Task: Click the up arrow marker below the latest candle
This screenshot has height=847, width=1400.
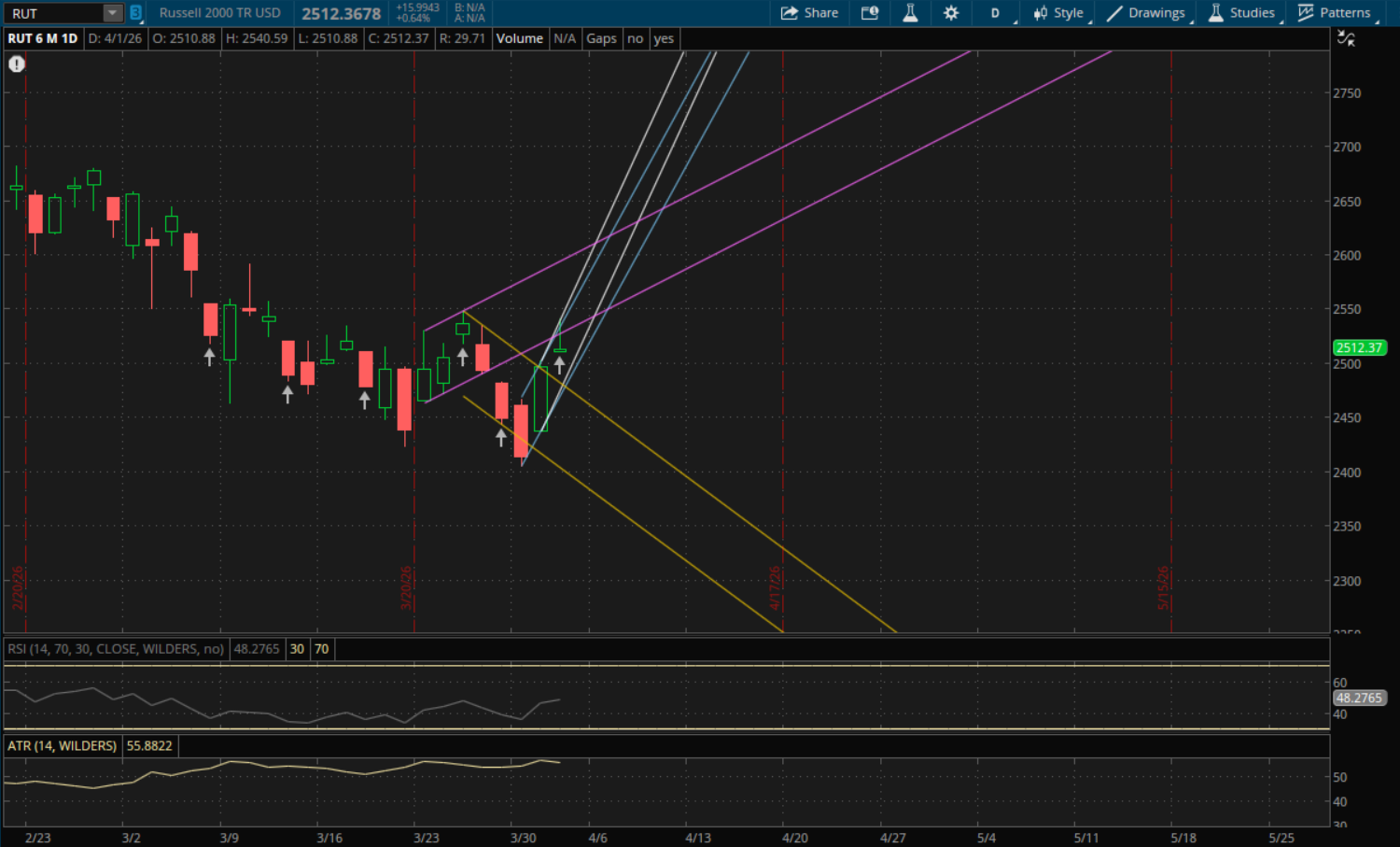Action: tap(560, 365)
